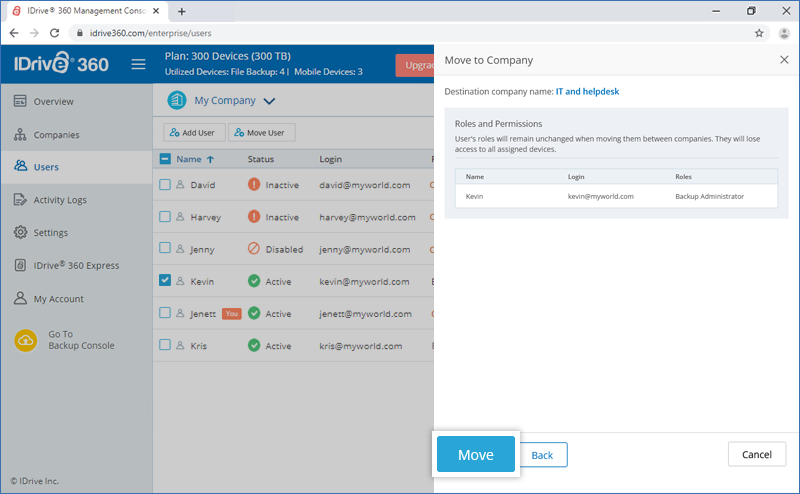Click Jenett's Active status icon

point(254,313)
